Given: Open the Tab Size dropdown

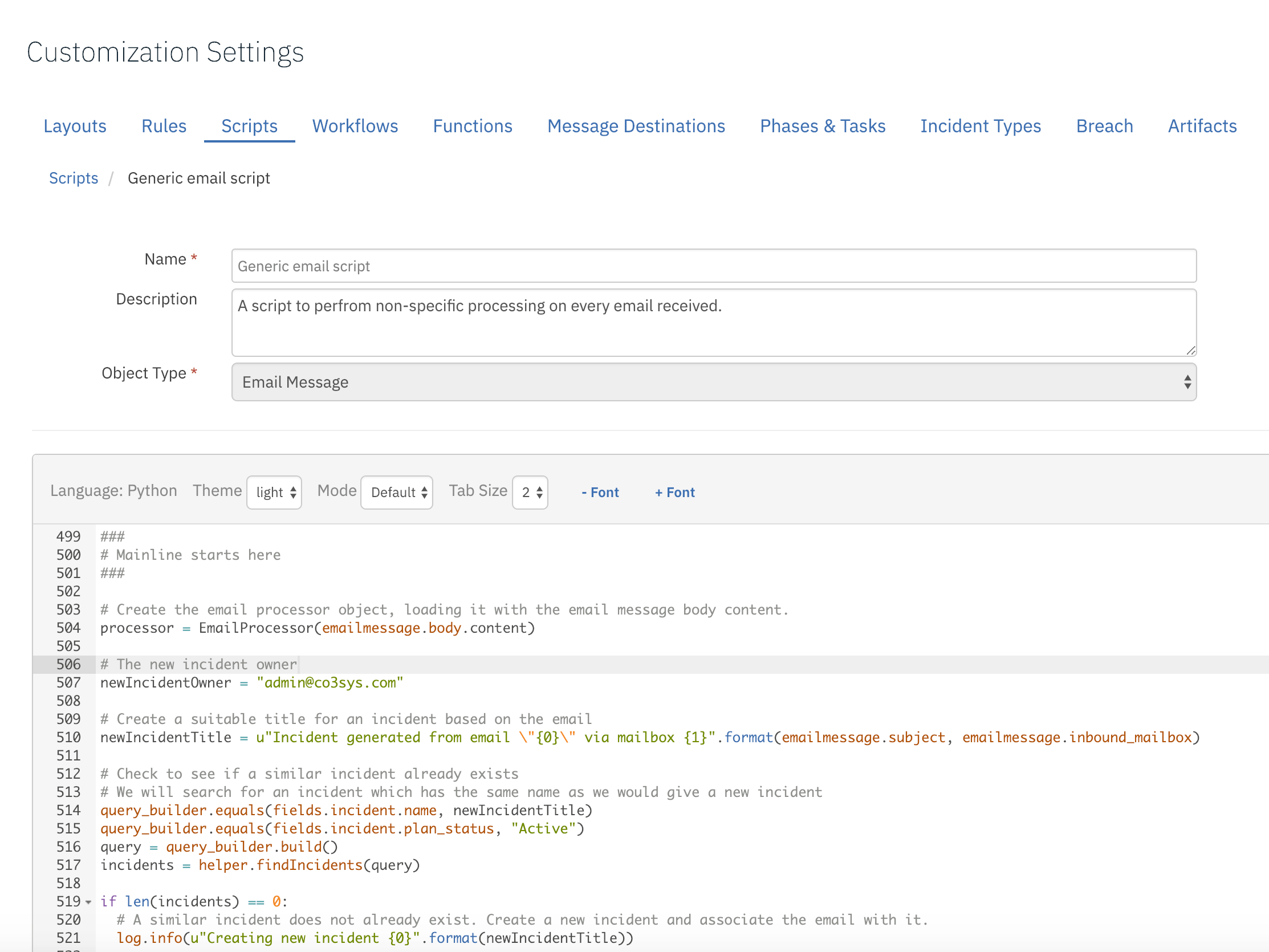Looking at the screenshot, I should pyautogui.click(x=529, y=492).
